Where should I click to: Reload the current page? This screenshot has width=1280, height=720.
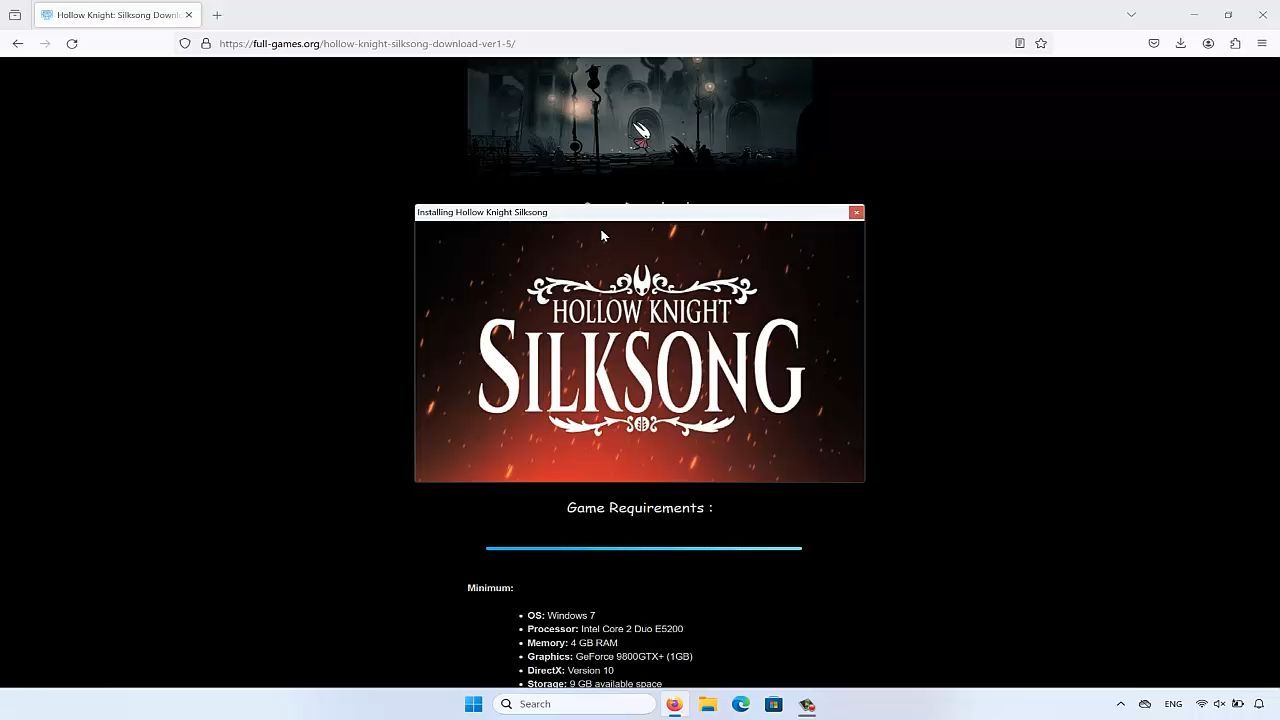(72, 43)
